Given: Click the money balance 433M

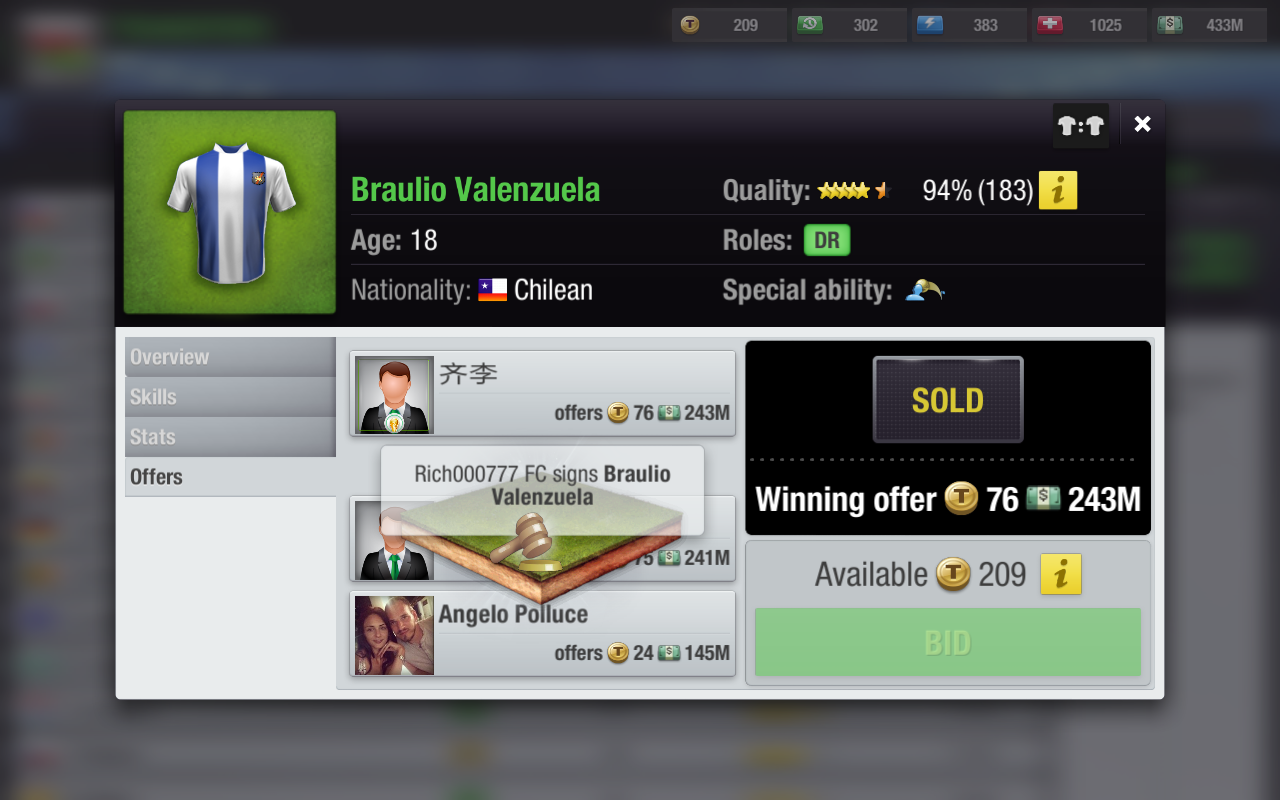Looking at the screenshot, I should click(1210, 25).
